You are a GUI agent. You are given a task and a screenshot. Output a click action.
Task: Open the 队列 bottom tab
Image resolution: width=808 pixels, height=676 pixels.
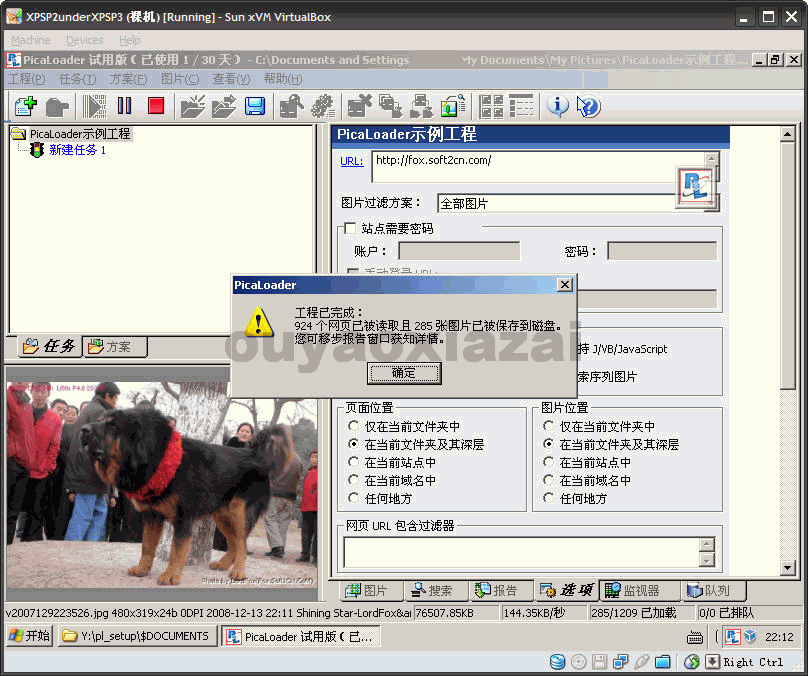(x=712, y=590)
